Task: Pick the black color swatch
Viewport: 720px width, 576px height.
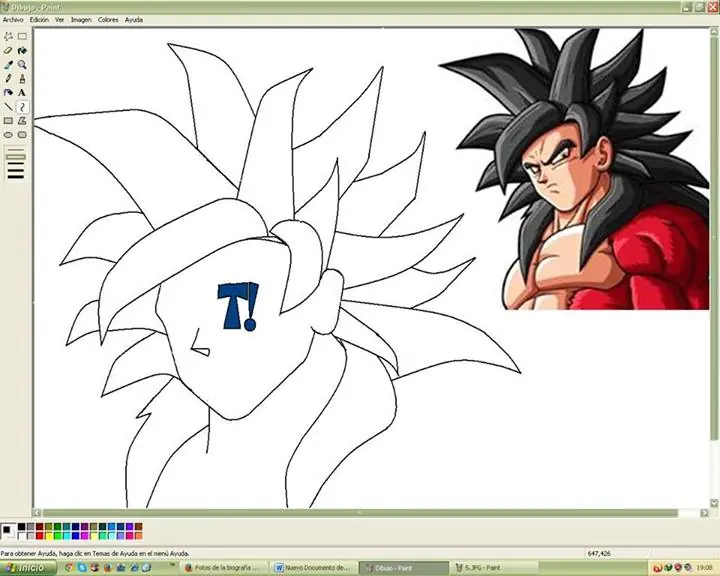Action: (22, 526)
